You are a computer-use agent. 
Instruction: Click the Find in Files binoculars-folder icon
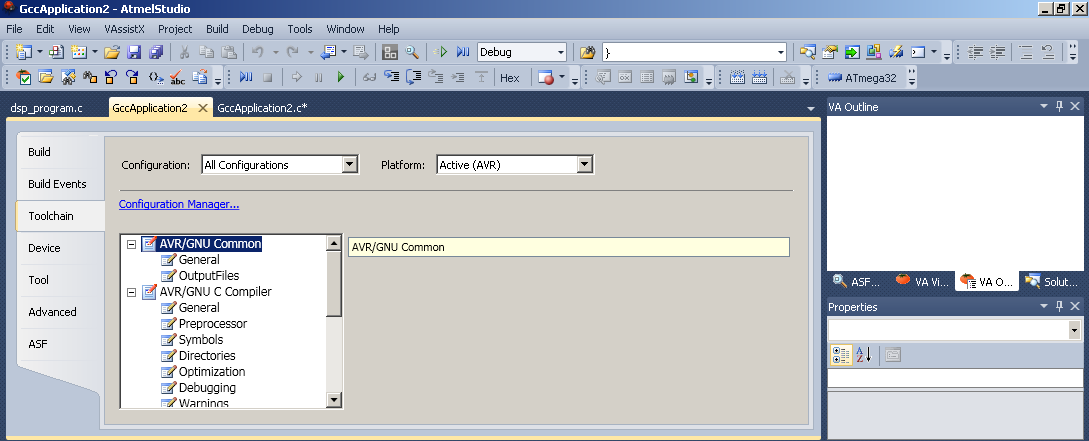tap(588, 52)
